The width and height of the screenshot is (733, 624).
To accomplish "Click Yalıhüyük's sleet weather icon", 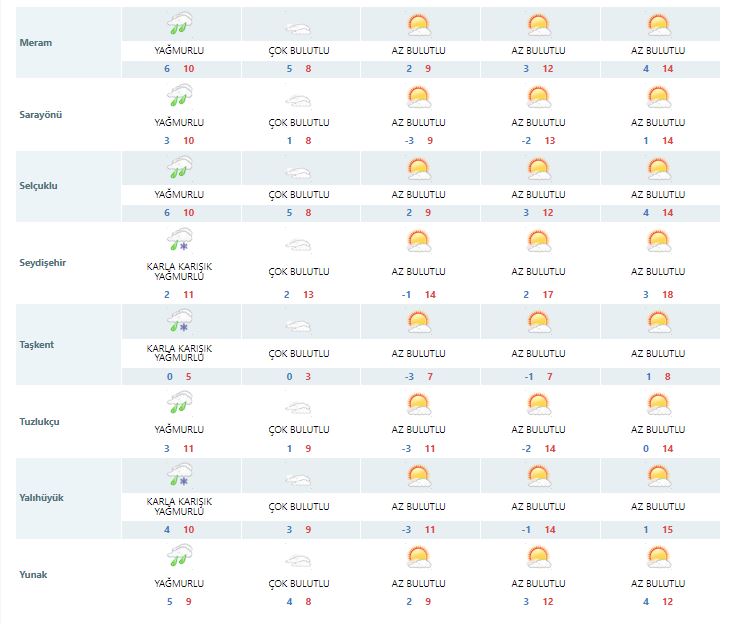I will coord(180,474).
